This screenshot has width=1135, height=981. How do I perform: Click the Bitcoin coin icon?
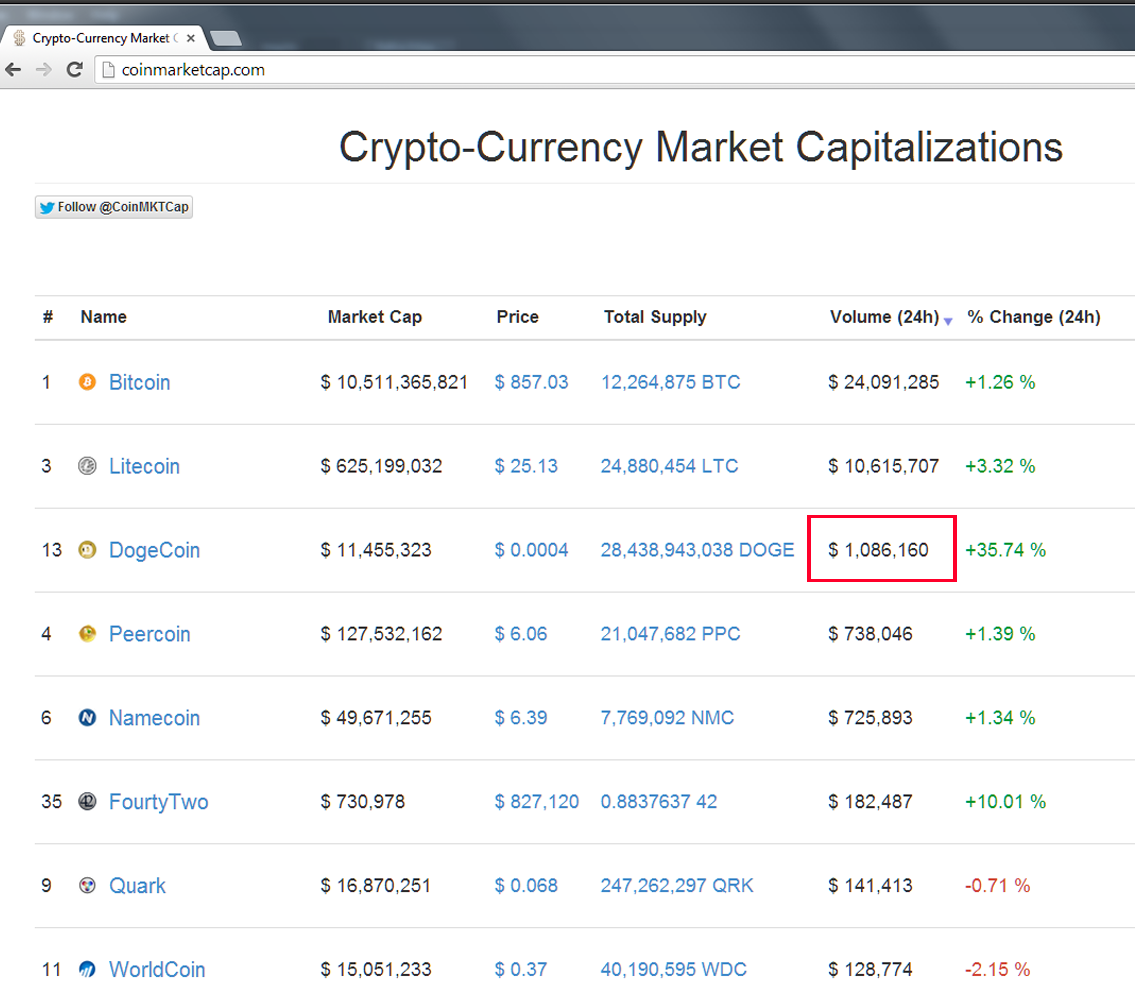coord(87,382)
